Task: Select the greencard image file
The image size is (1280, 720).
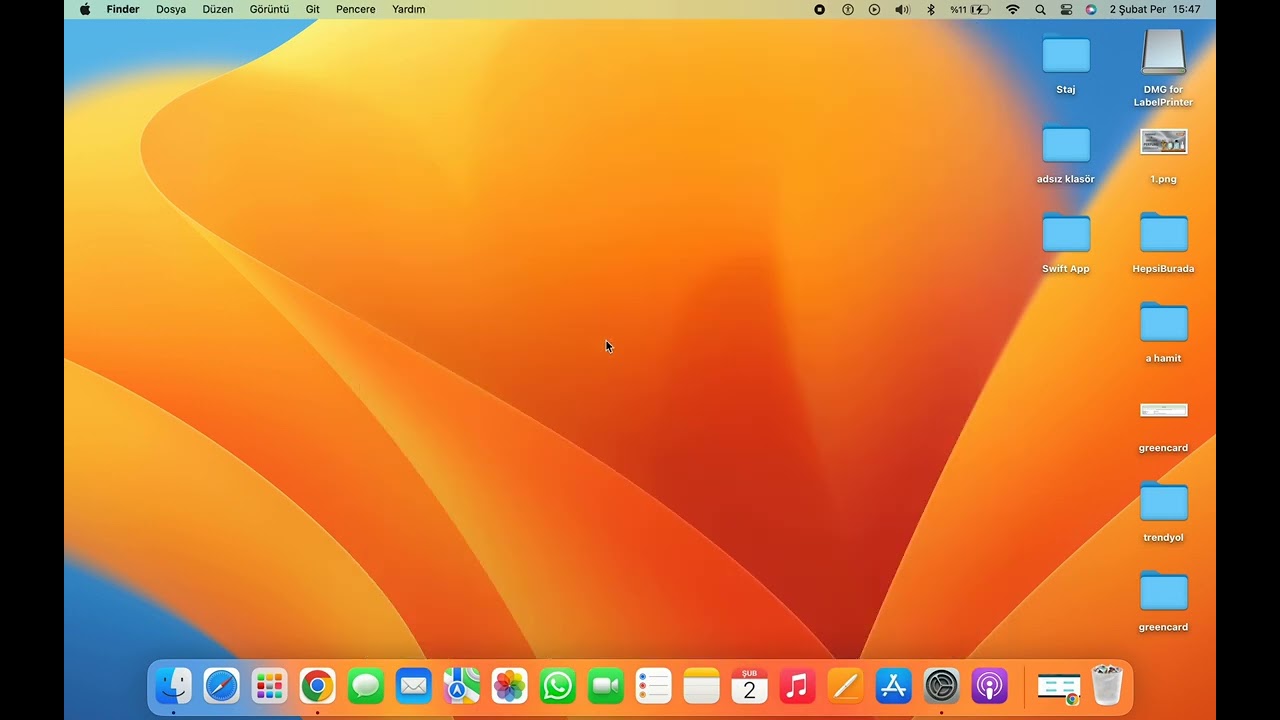Action: tap(1163, 410)
